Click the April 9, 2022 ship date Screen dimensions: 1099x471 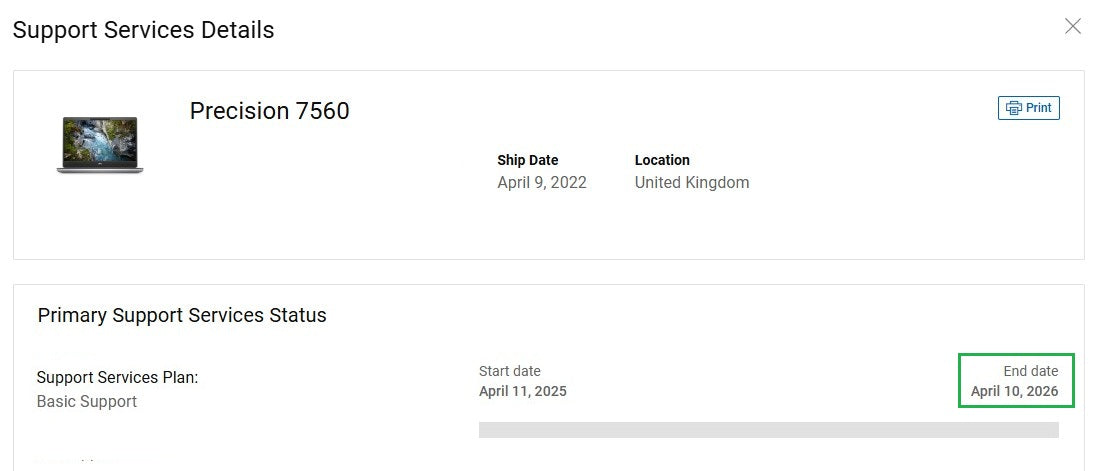[541, 182]
